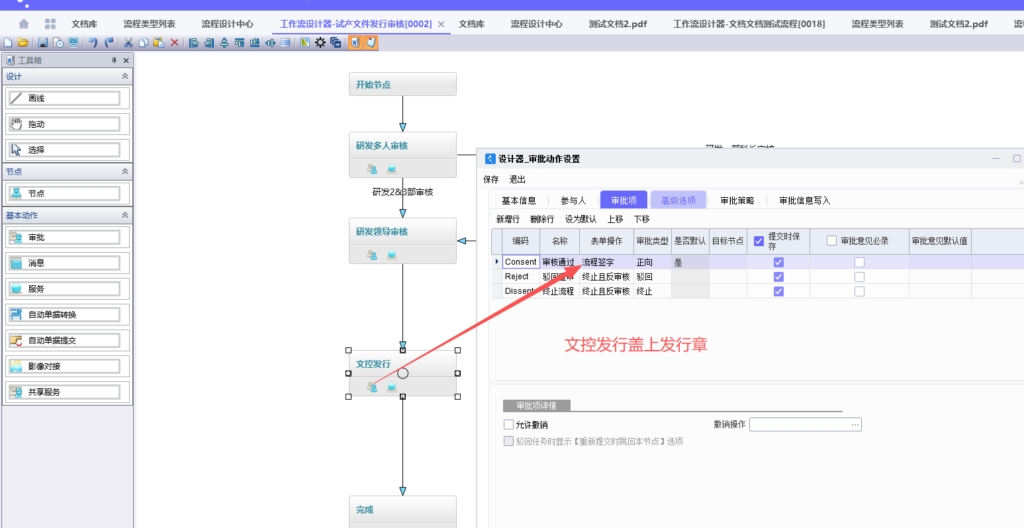Switch to 基本信息 tab
The height and width of the screenshot is (528, 1024).
[x=519, y=201]
